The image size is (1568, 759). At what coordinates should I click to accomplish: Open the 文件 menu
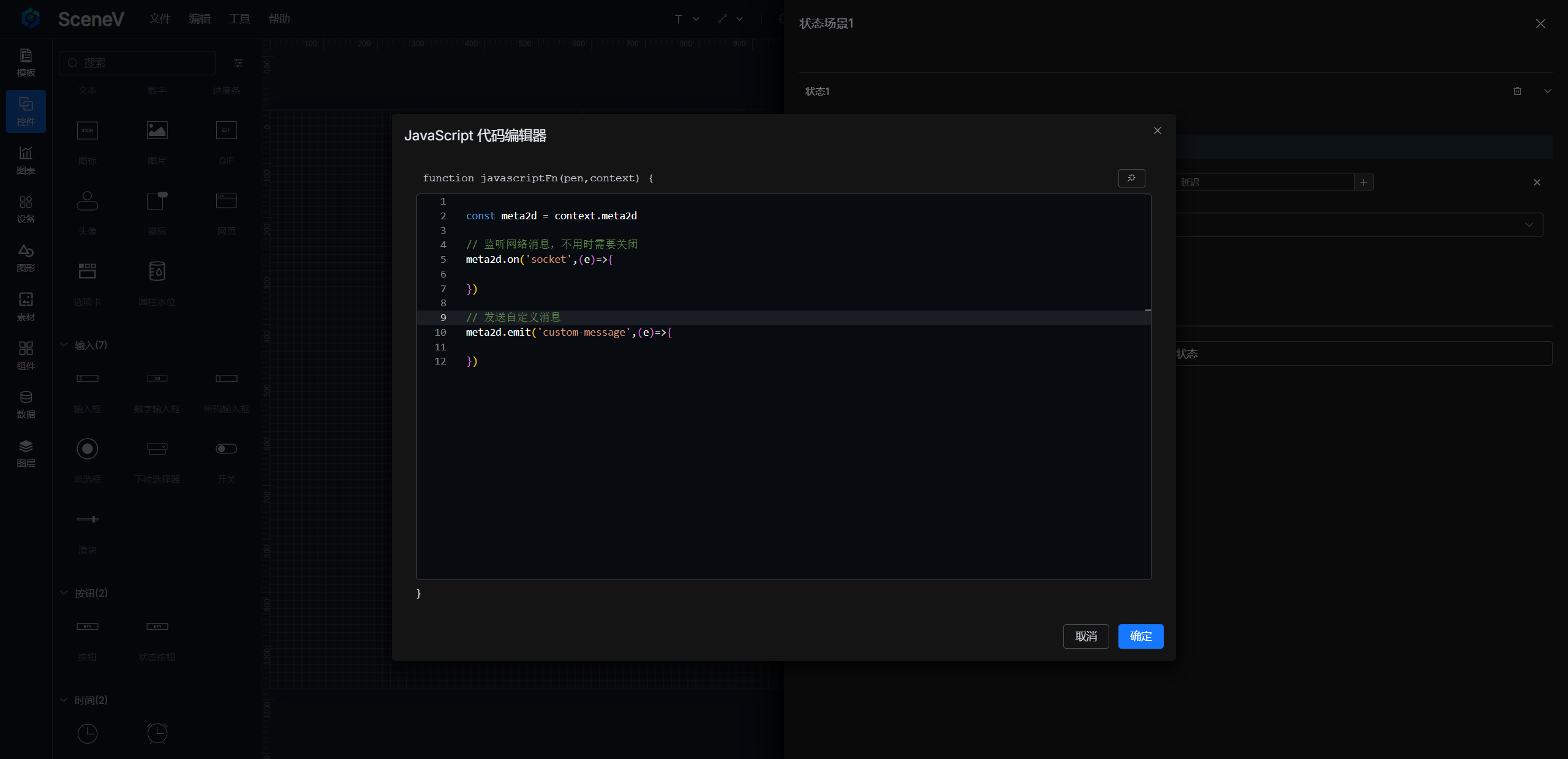(x=159, y=19)
